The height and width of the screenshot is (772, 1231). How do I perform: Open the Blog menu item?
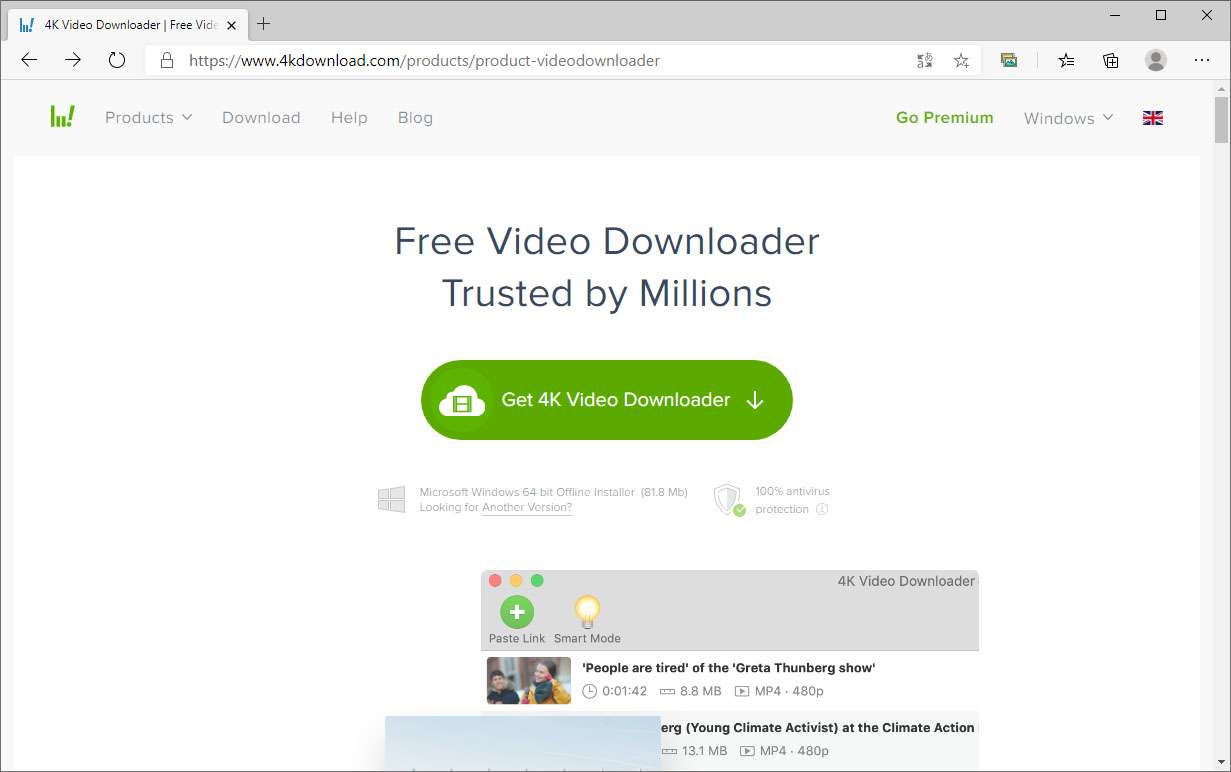pyautogui.click(x=415, y=118)
